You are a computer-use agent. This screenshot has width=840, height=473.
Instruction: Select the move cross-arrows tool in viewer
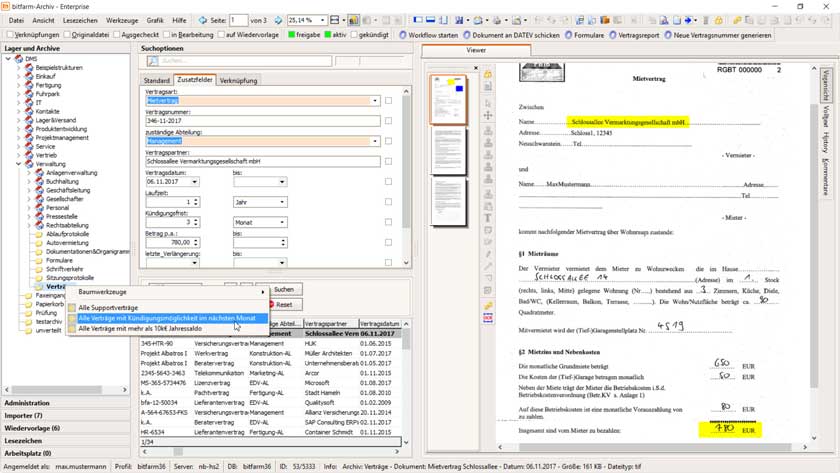point(488,115)
